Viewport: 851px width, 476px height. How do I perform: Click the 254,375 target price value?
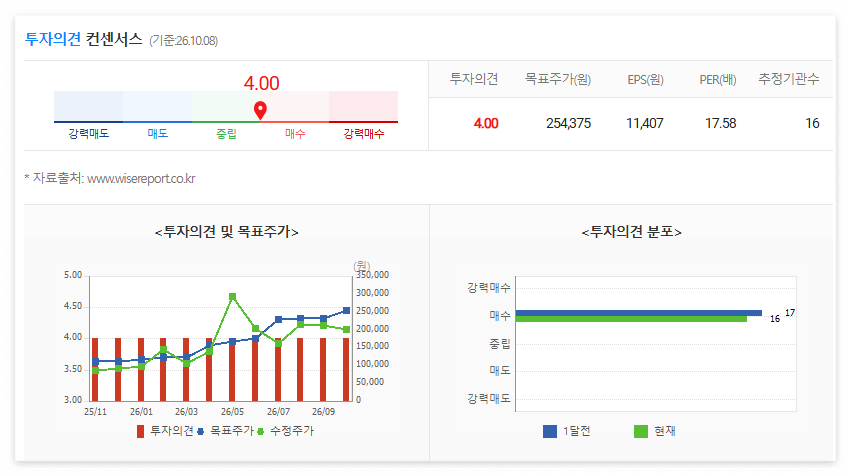pyautogui.click(x=568, y=123)
